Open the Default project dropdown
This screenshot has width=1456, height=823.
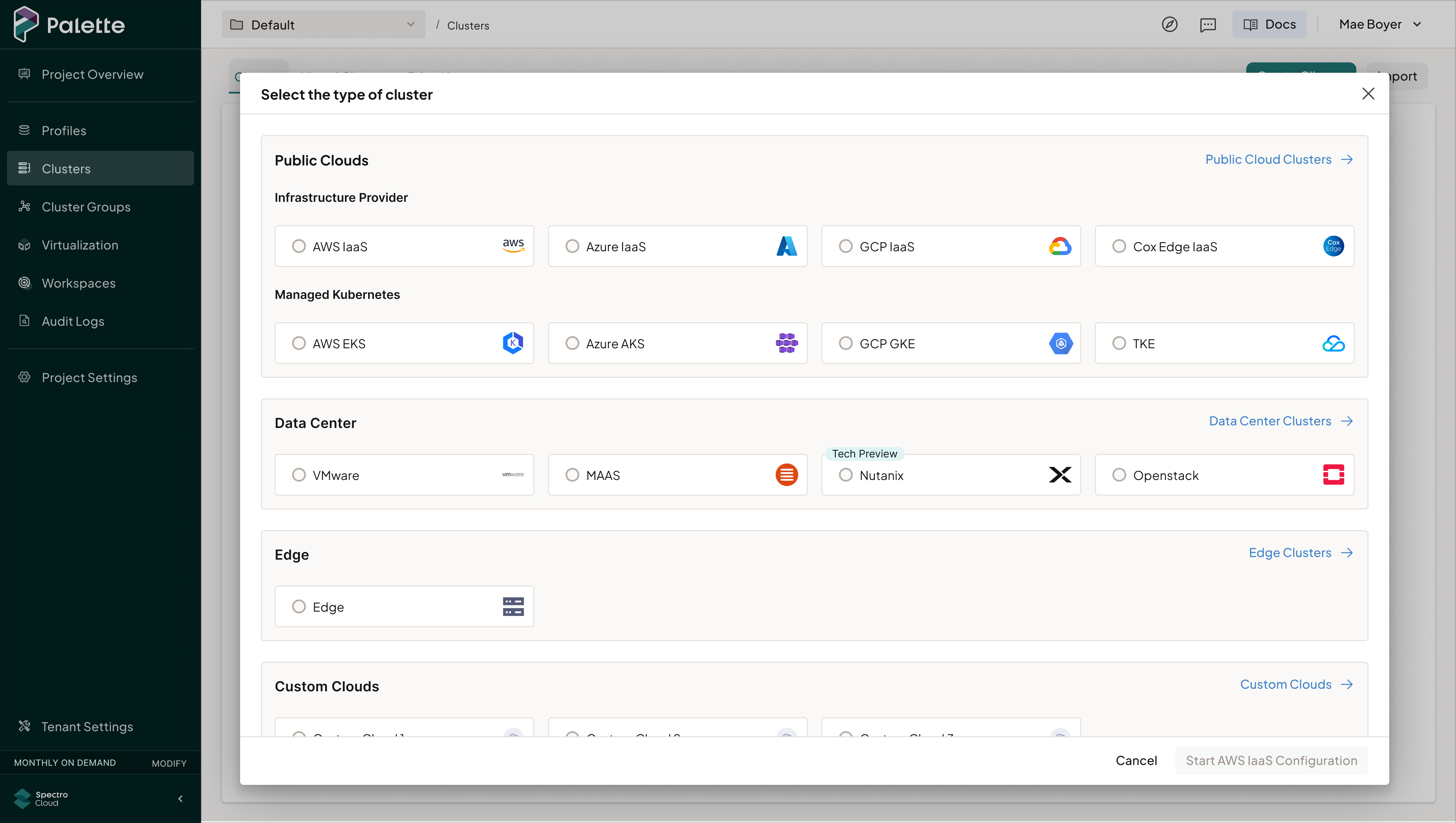tap(323, 24)
